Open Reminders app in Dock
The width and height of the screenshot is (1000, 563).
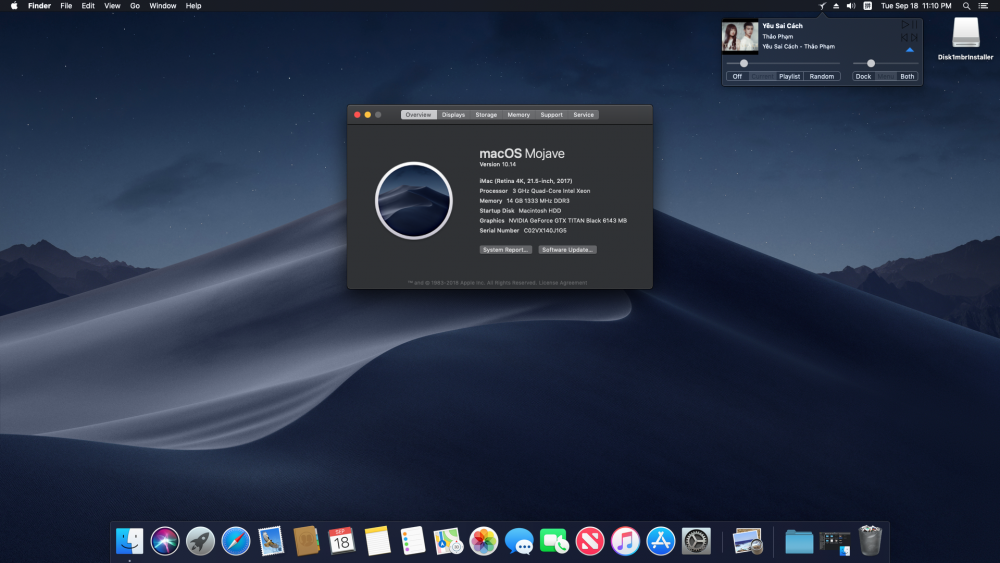(x=413, y=541)
